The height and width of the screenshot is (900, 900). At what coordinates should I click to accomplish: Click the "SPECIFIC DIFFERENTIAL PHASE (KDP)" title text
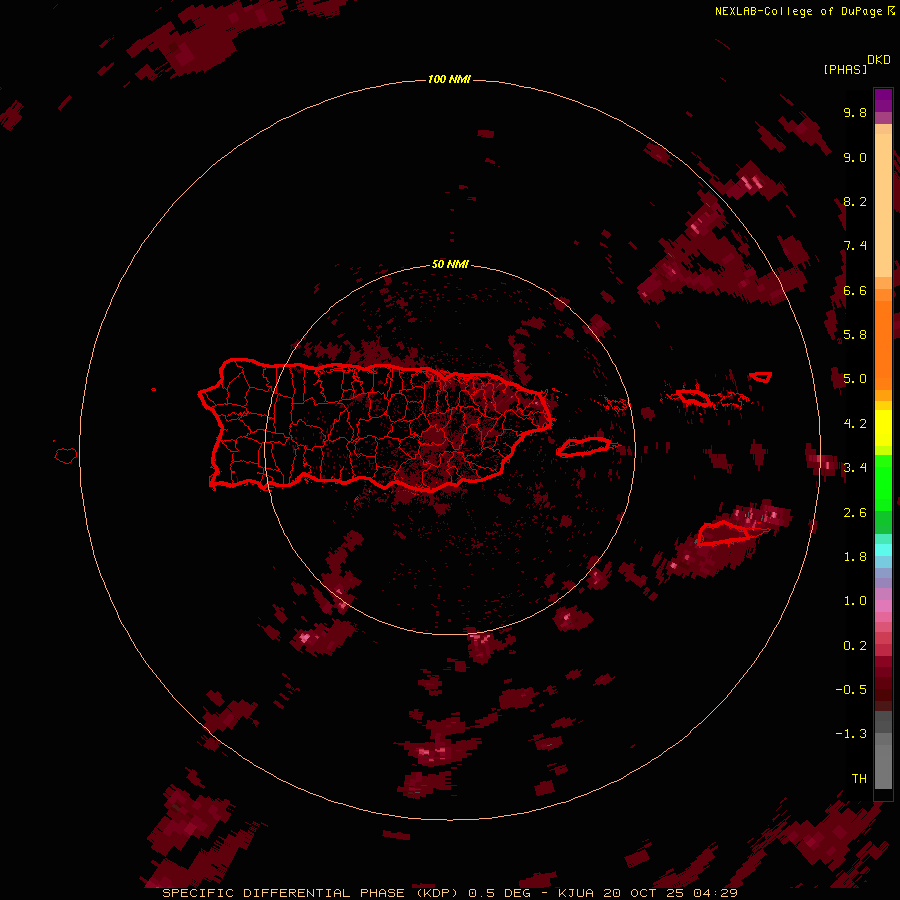[x=311, y=893]
